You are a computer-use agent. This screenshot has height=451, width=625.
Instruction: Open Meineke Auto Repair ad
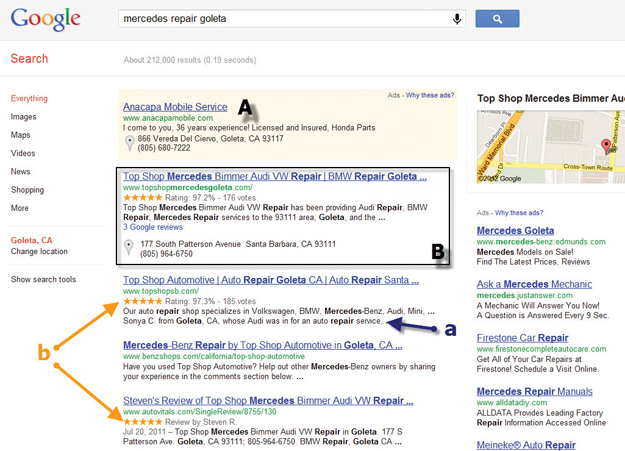pos(526,445)
